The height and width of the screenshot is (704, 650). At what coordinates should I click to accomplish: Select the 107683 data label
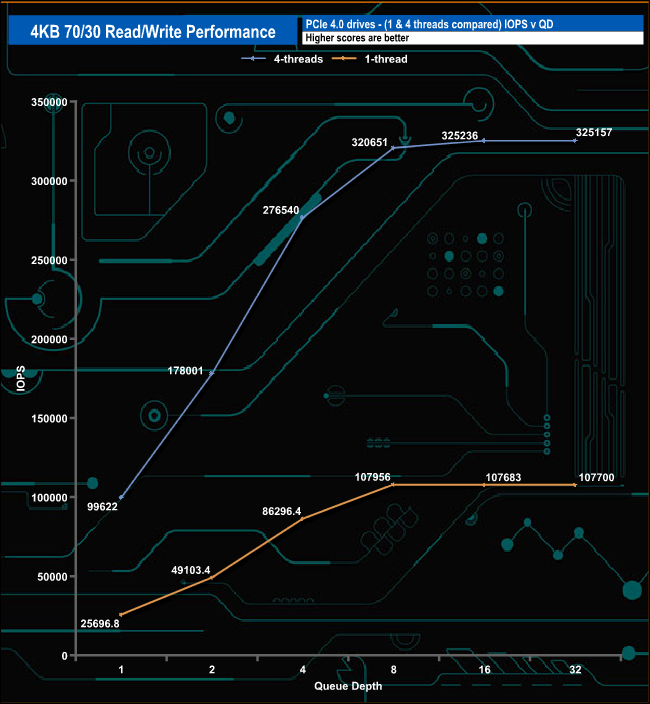pos(505,477)
